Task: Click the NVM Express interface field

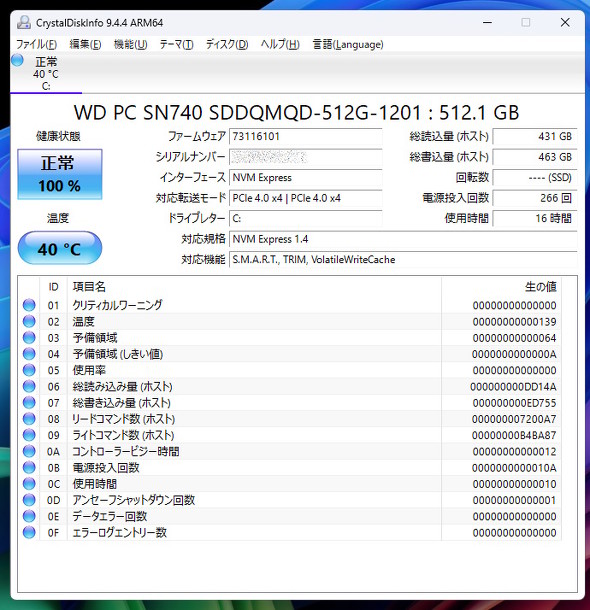Action: click(305, 178)
